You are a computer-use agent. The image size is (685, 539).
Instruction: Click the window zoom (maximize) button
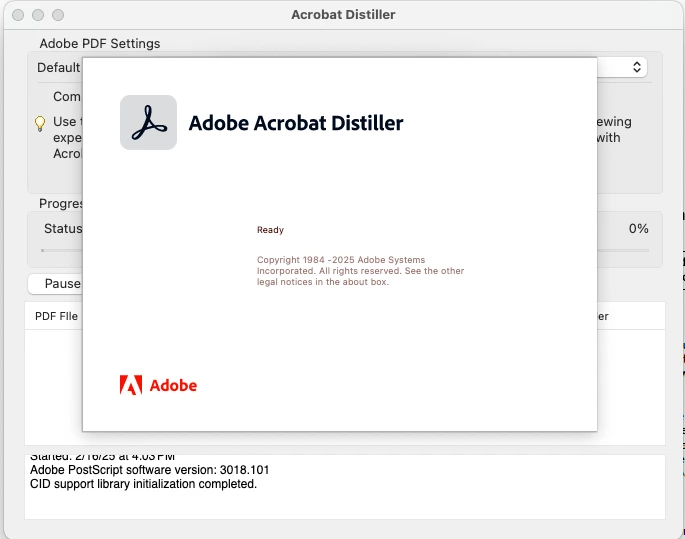(58, 15)
